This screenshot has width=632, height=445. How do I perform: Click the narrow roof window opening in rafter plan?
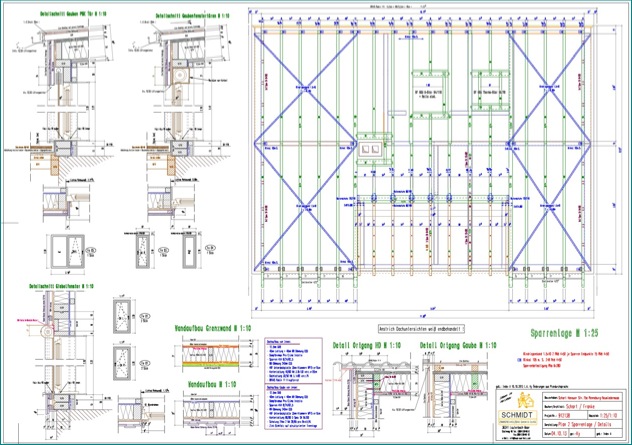(x=491, y=90)
